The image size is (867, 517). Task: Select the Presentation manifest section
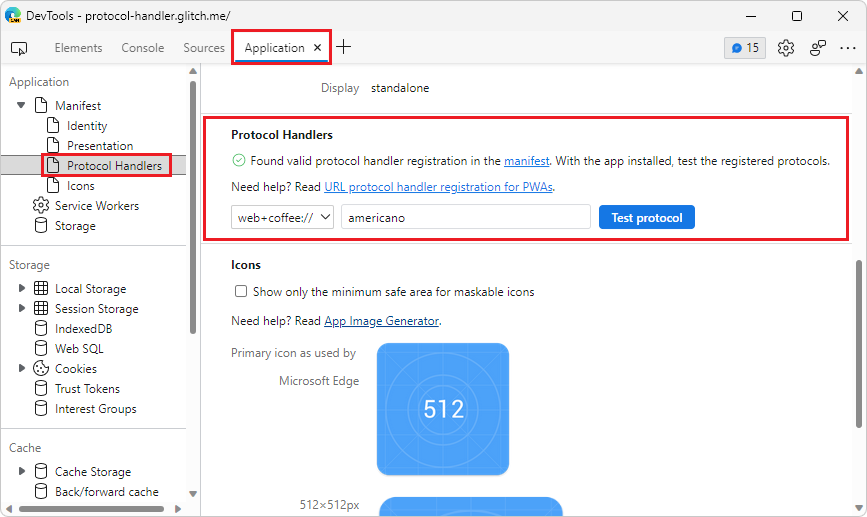click(100, 145)
